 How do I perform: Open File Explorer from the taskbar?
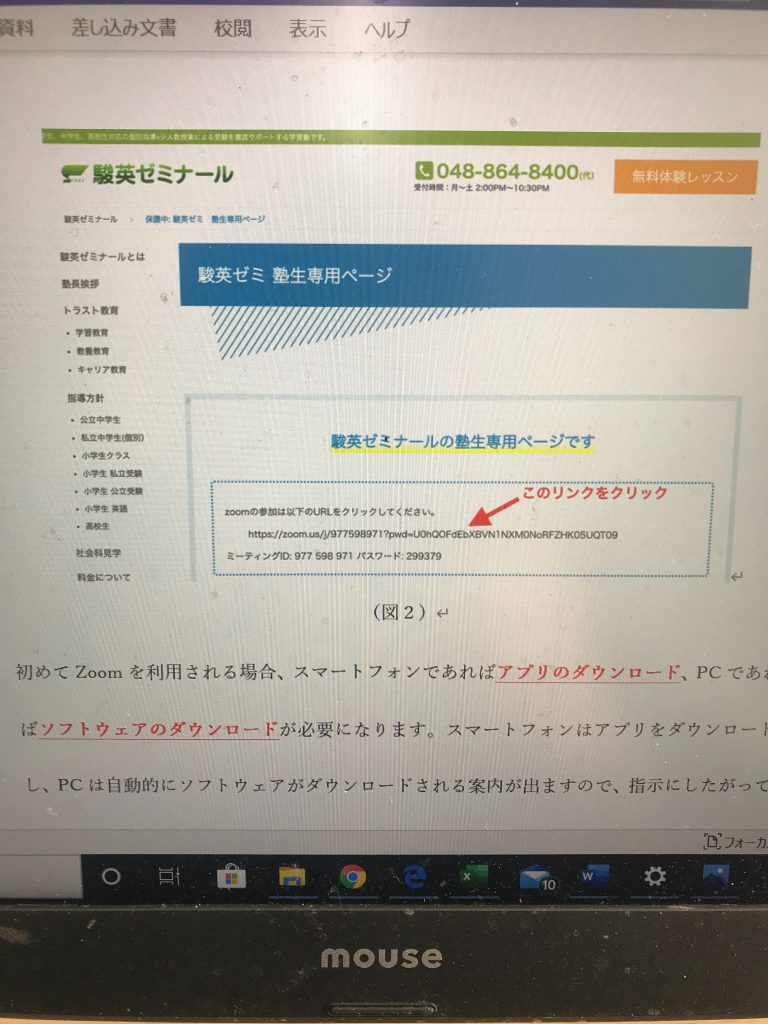pyautogui.click(x=292, y=878)
